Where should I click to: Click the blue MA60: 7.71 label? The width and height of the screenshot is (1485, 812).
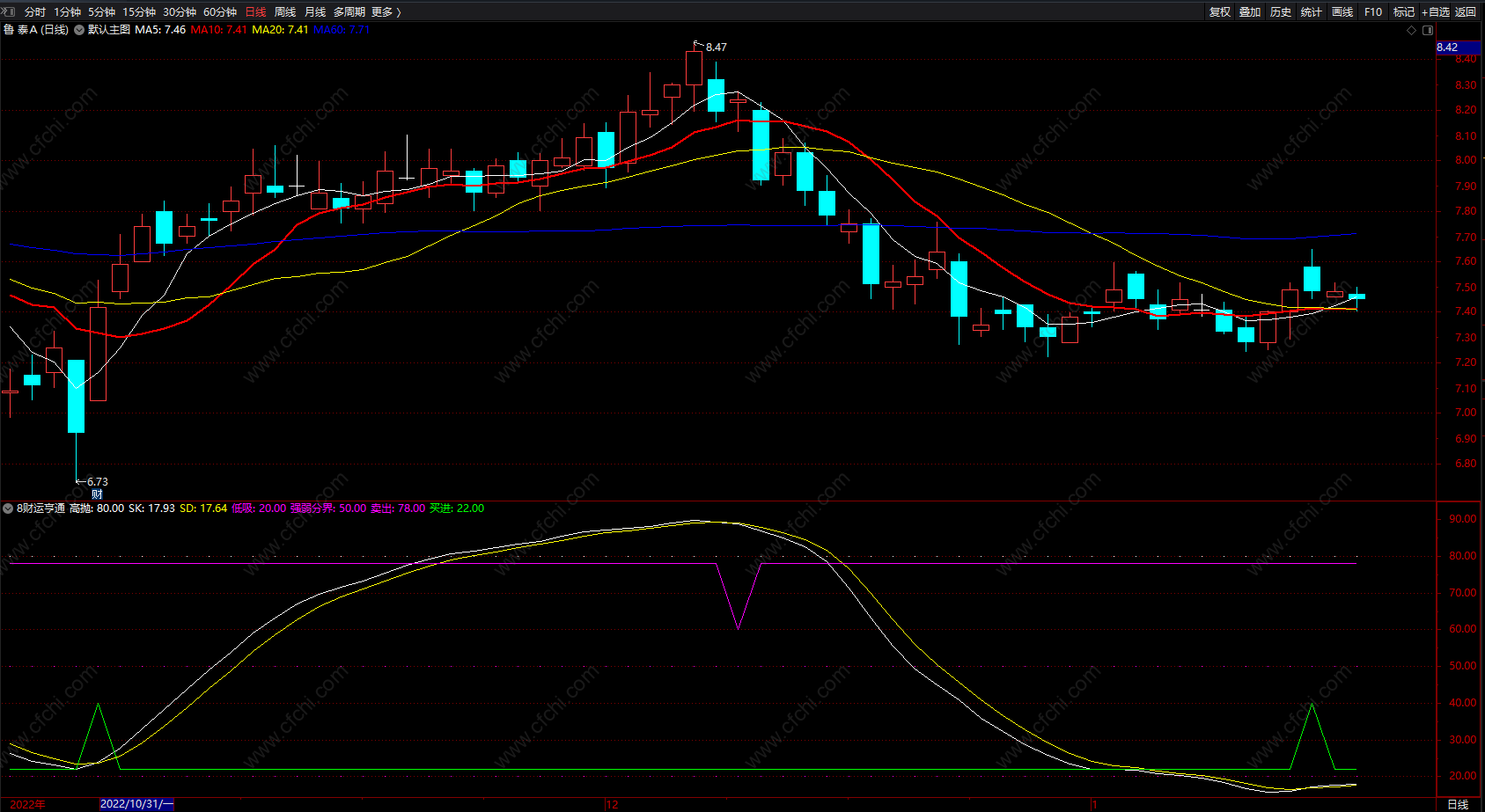click(x=342, y=30)
